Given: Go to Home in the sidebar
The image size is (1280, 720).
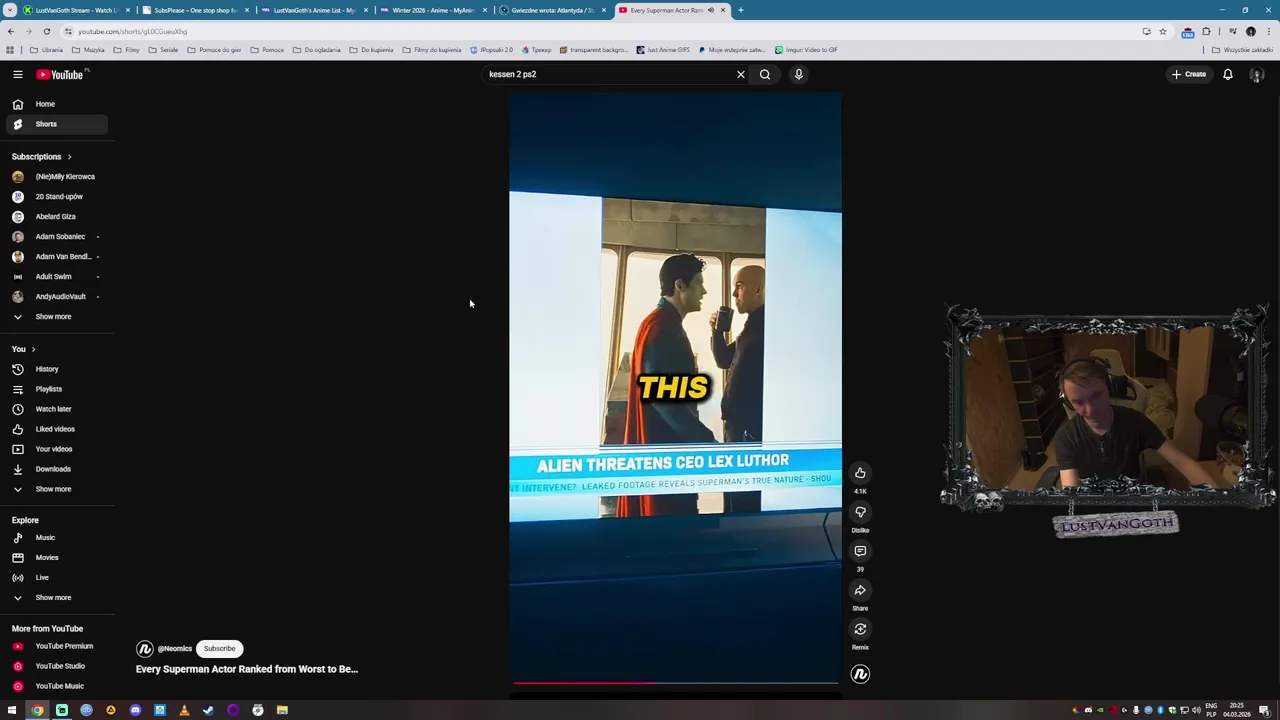Looking at the screenshot, I should pos(55,104).
